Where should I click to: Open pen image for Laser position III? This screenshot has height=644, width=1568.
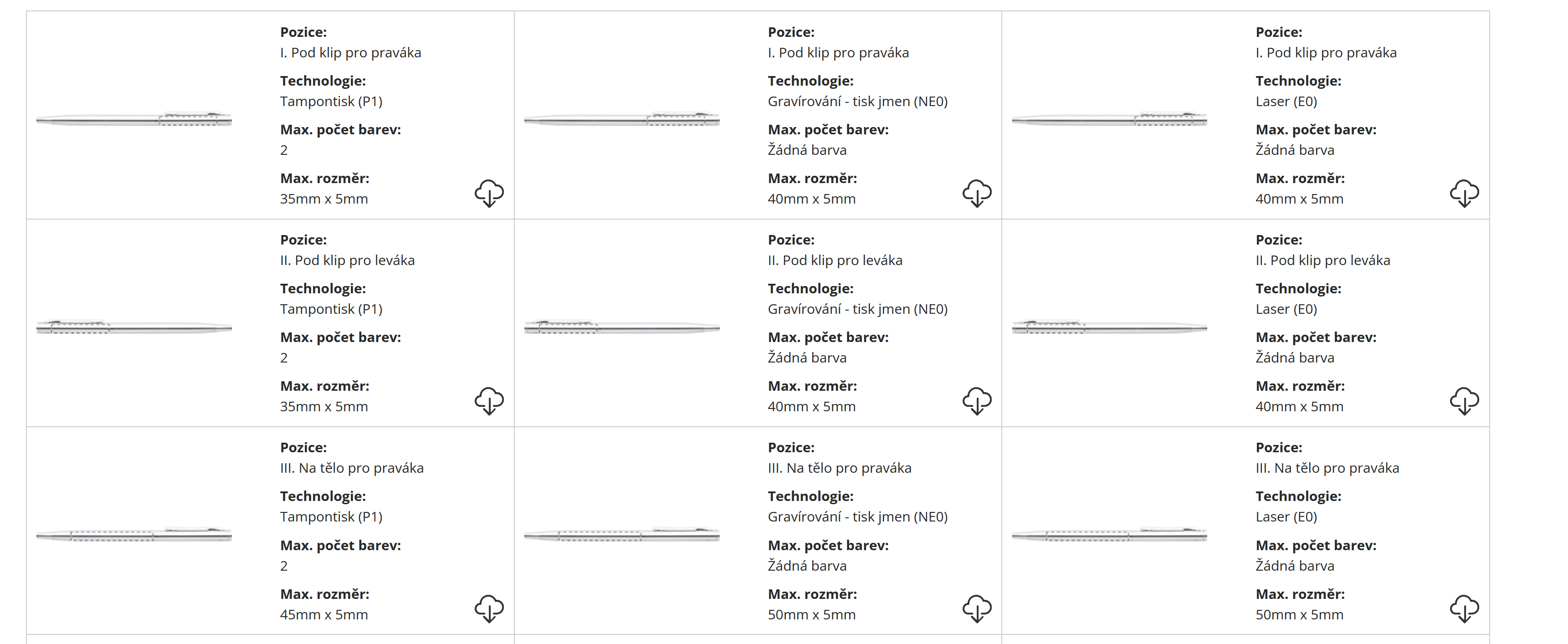1109,535
